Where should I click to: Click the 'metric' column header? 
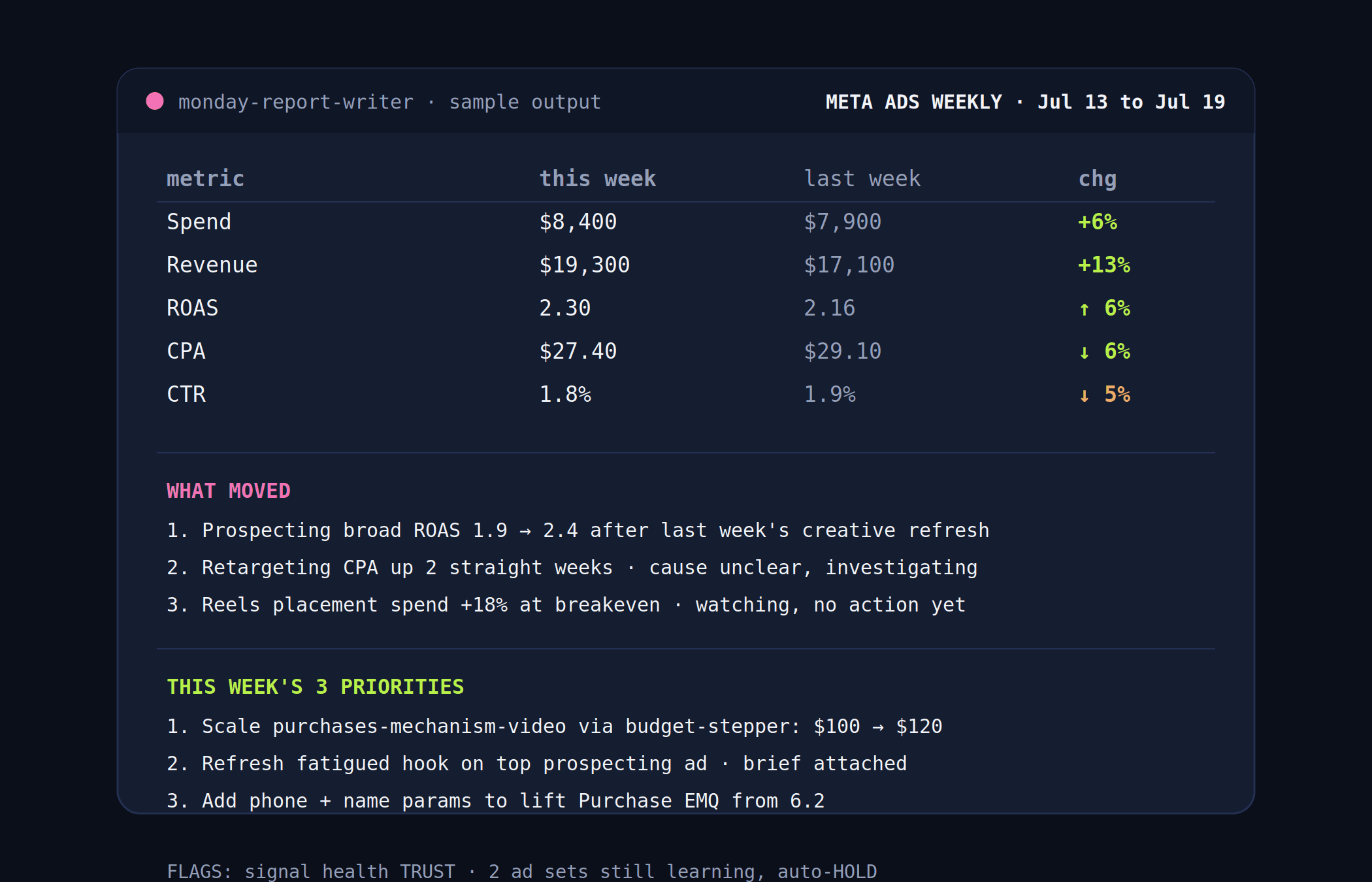205,178
